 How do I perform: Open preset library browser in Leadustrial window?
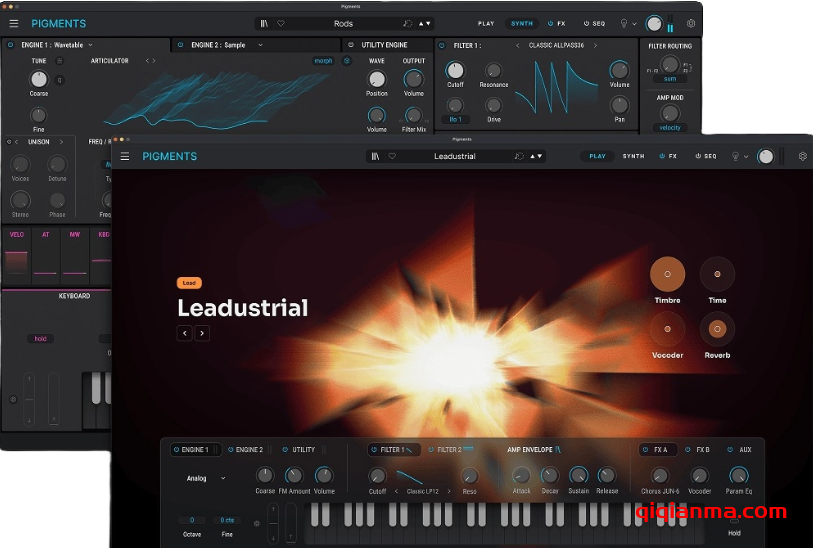[375, 156]
